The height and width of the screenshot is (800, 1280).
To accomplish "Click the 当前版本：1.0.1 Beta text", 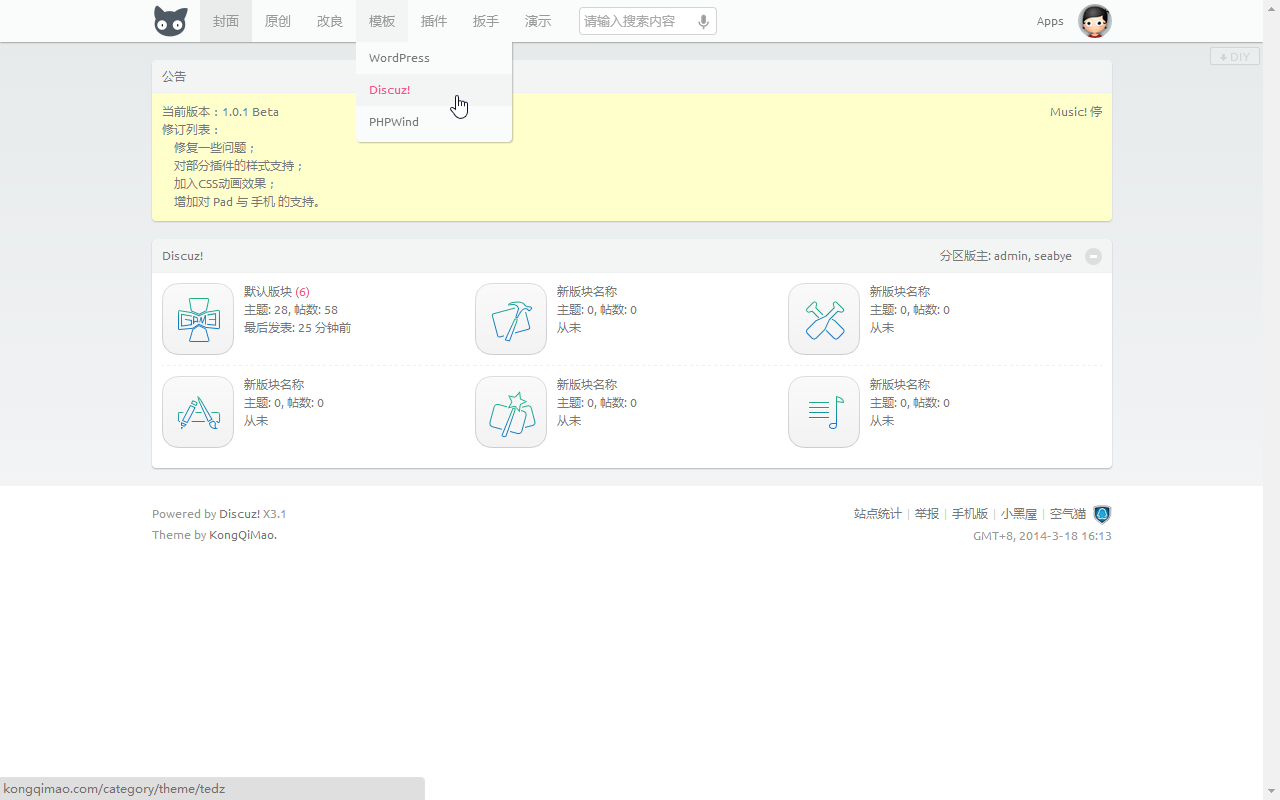I will 220,112.
